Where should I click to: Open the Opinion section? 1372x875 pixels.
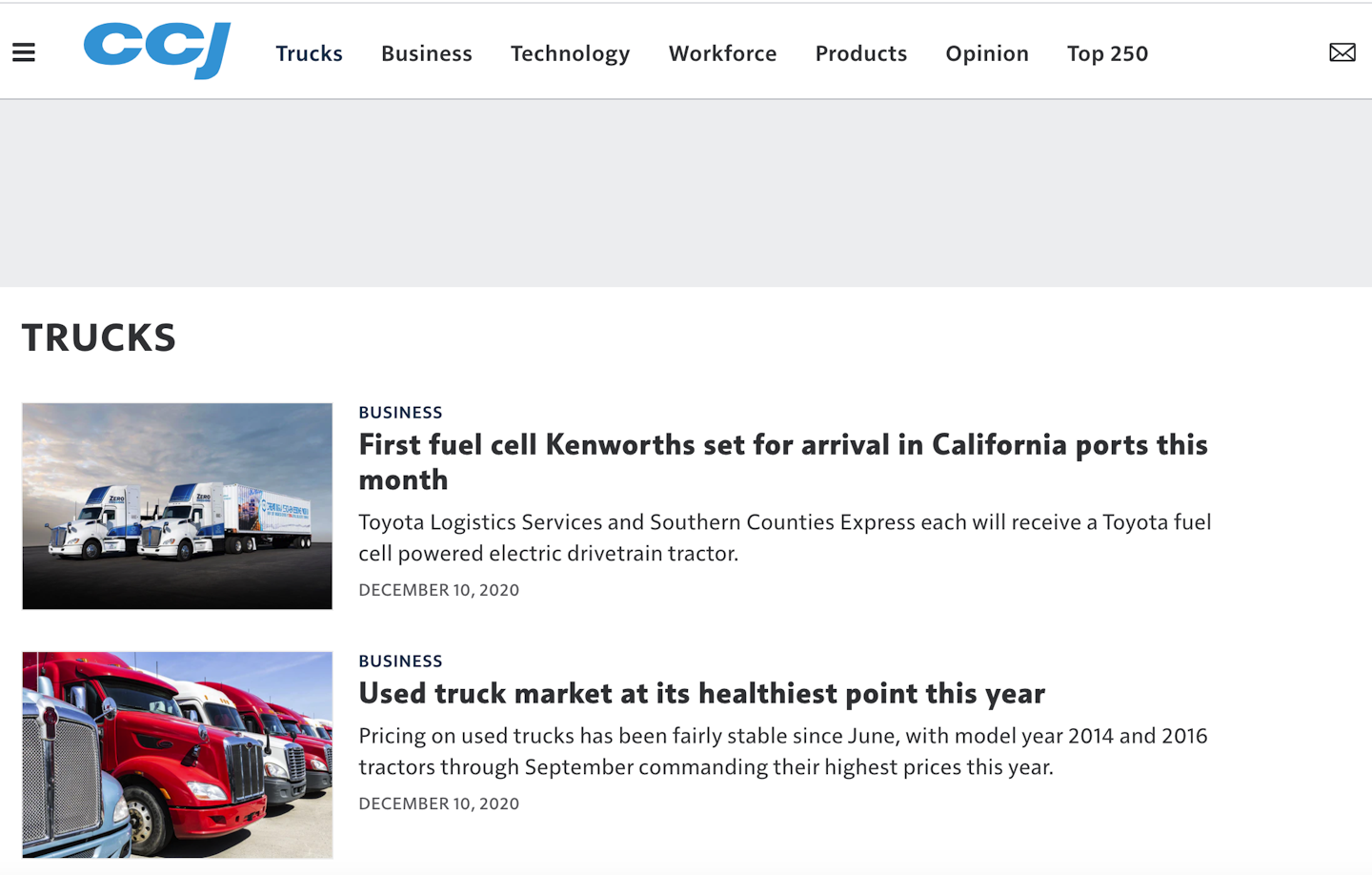point(986,53)
